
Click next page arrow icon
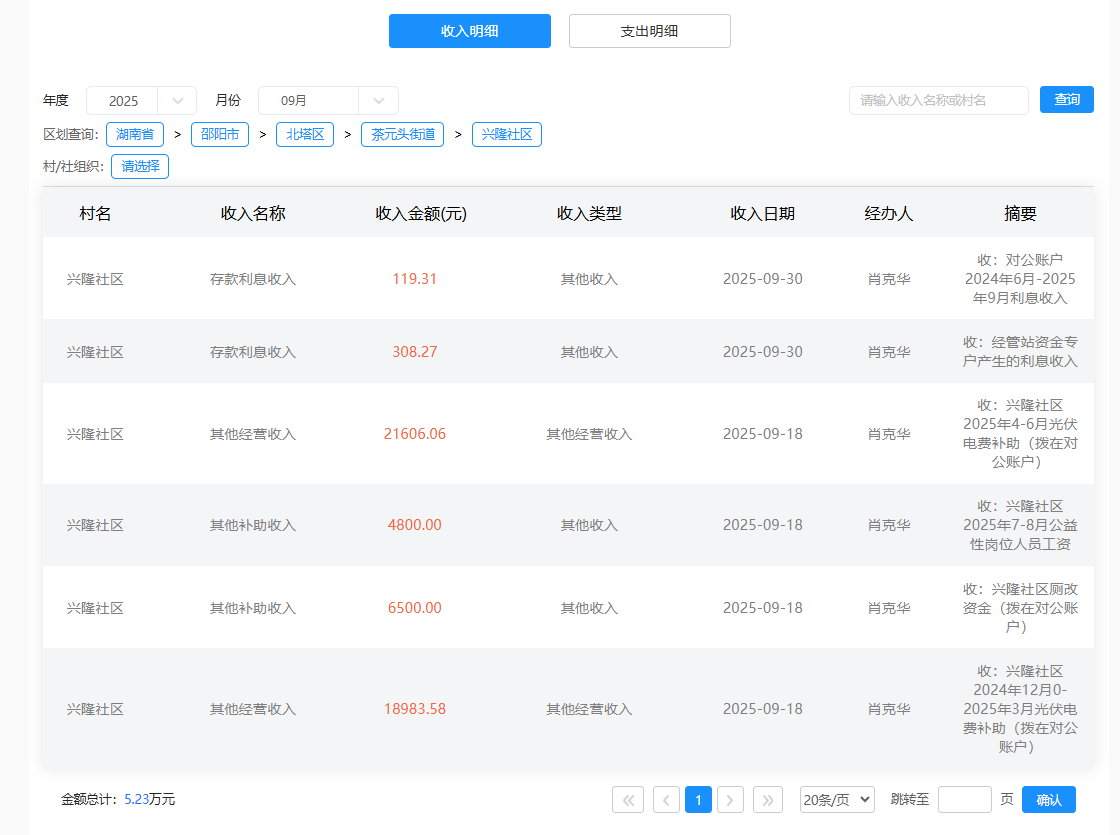tap(731, 800)
